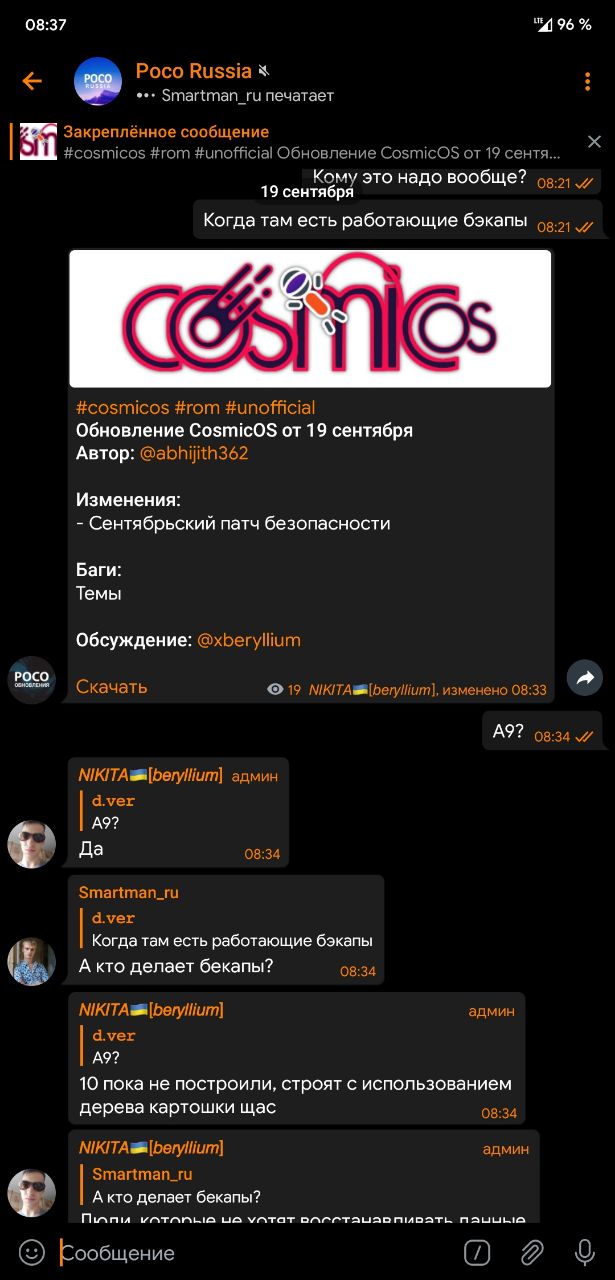615x1280 pixels.
Task: Open the pinned message text
Action: [x=312, y=143]
